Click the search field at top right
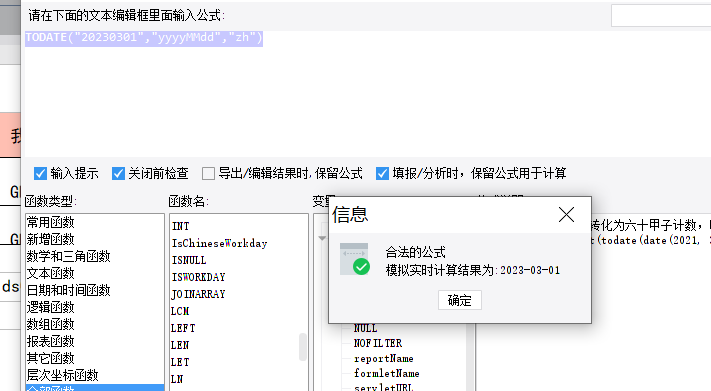This screenshot has height=391, width=711. [661, 16]
